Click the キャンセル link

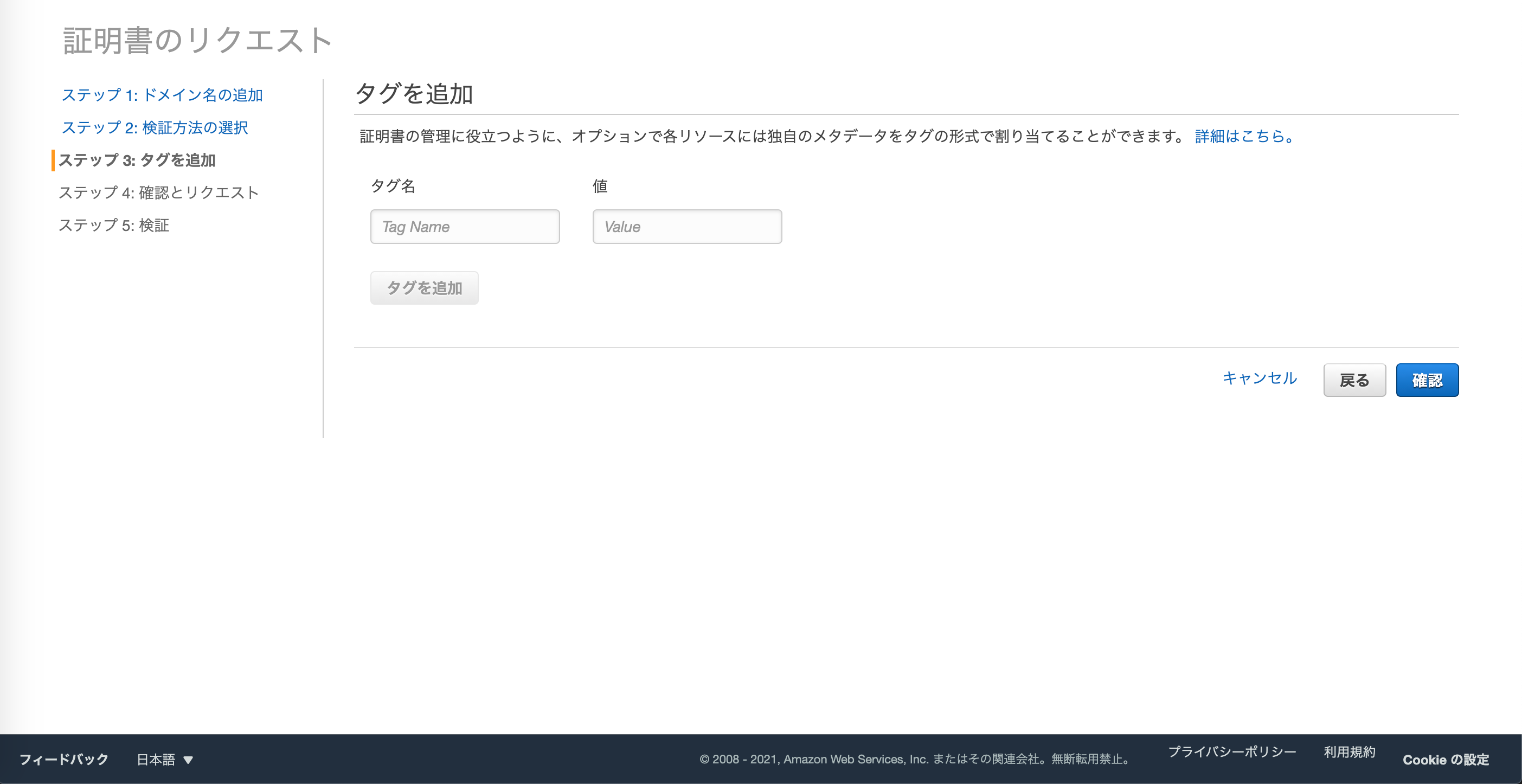[1259, 378]
